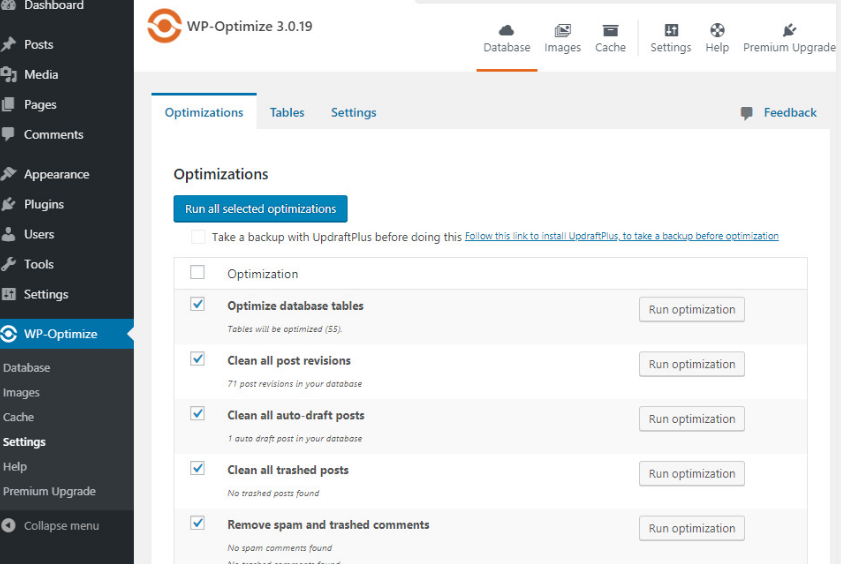The width and height of the screenshot is (841, 564).
Task: Click the Users person icon
Action: coord(8,234)
